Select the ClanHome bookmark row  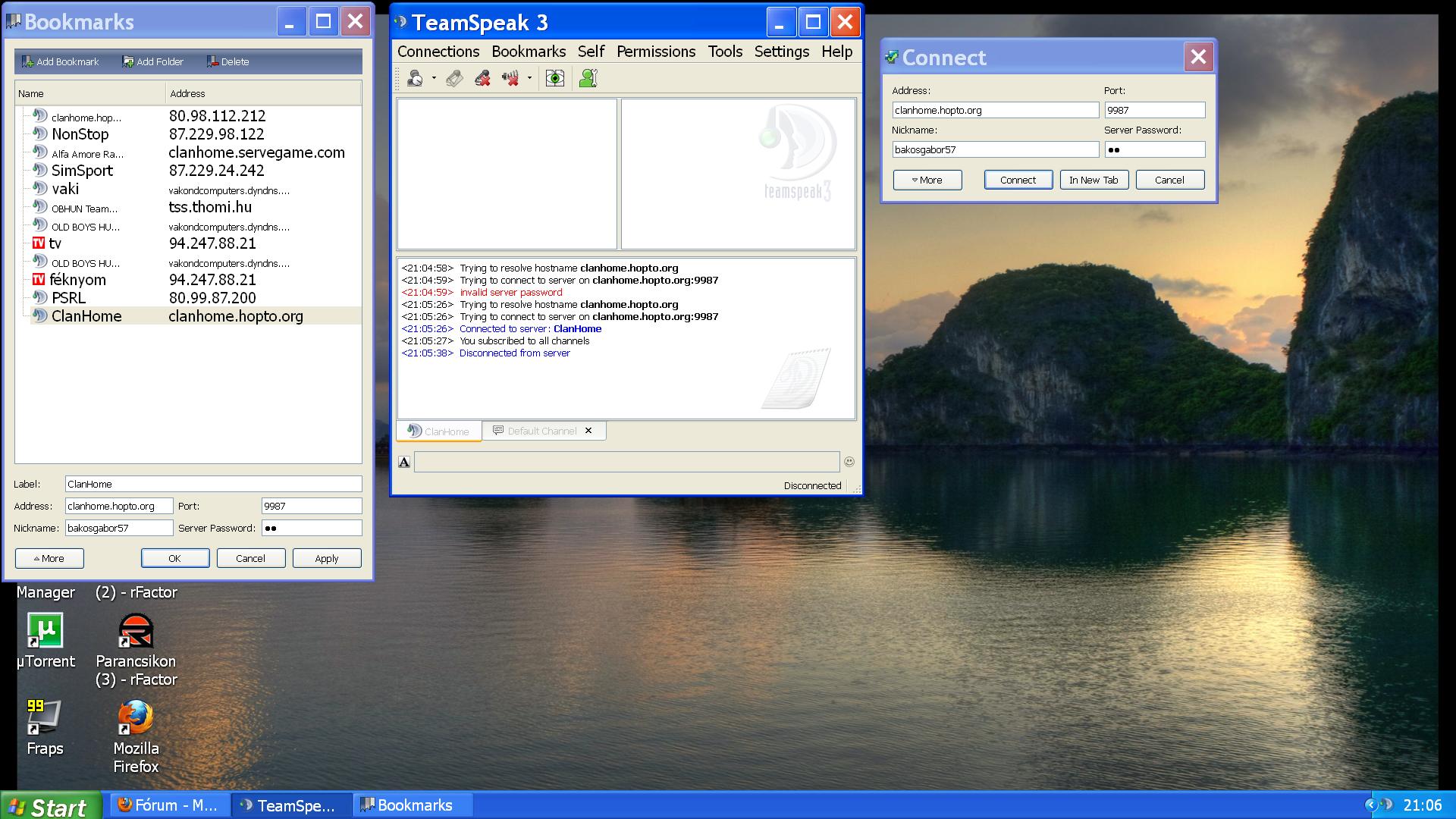pyautogui.click(x=196, y=316)
